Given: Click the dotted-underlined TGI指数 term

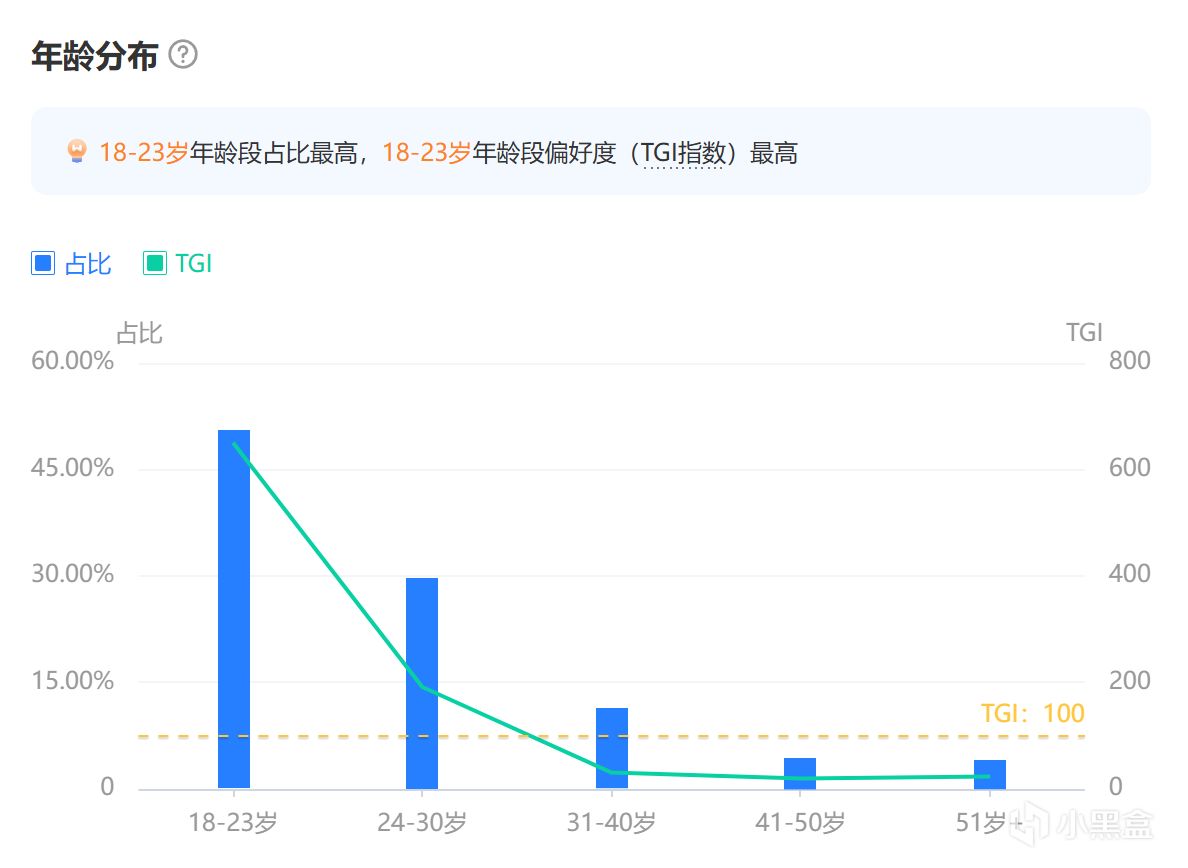Looking at the screenshot, I should 682,154.
